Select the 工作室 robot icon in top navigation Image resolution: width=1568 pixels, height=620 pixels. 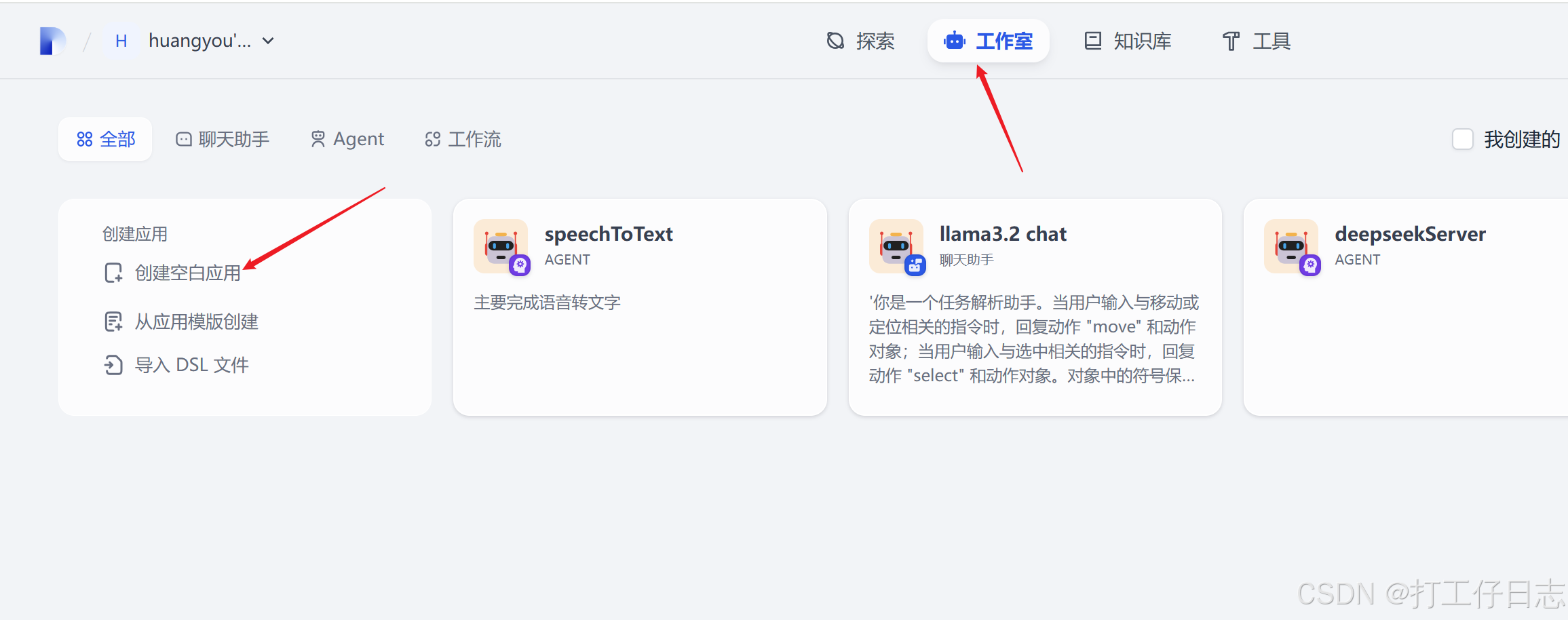point(955,41)
